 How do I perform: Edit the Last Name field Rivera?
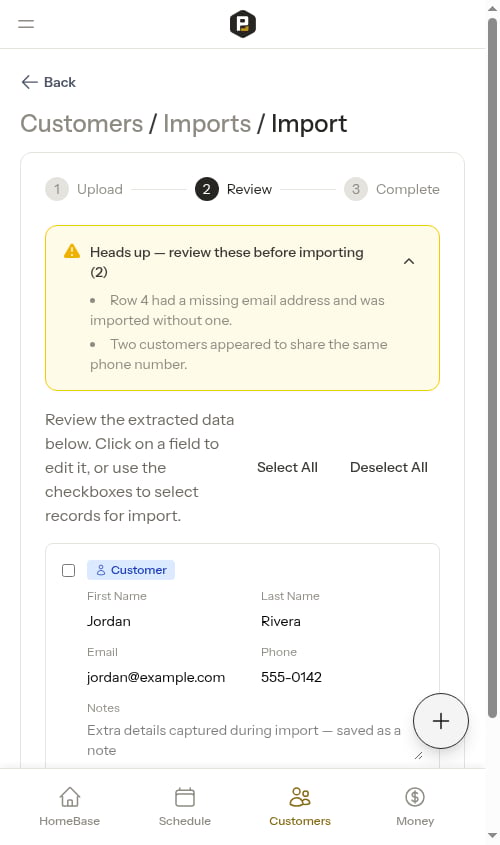[281, 621]
